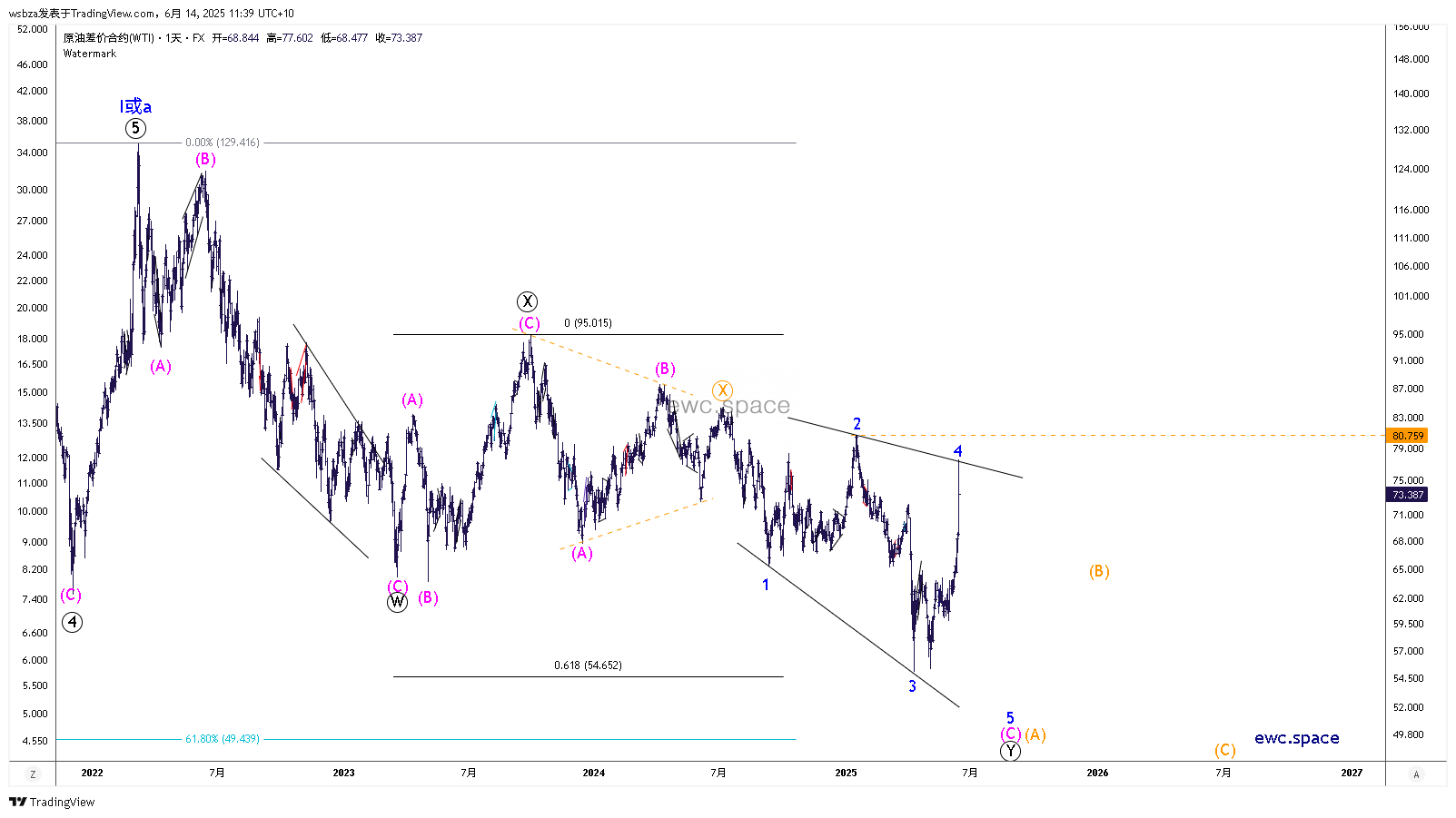The image size is (1456, 818).
Task: Click the orange circled X label
Action: pos(722,390)
